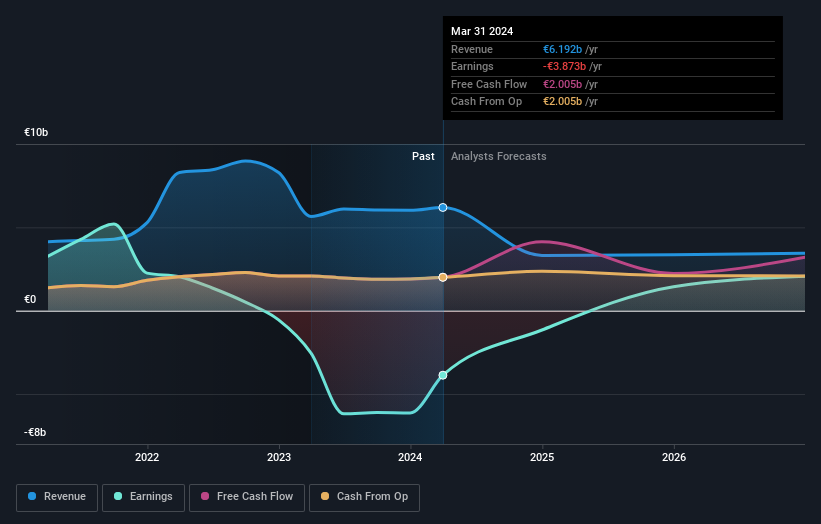This screenshot has height=524, width=821.
Task: Click the Cash From Op €2.005b tooltip value
Action: (562, 102)
